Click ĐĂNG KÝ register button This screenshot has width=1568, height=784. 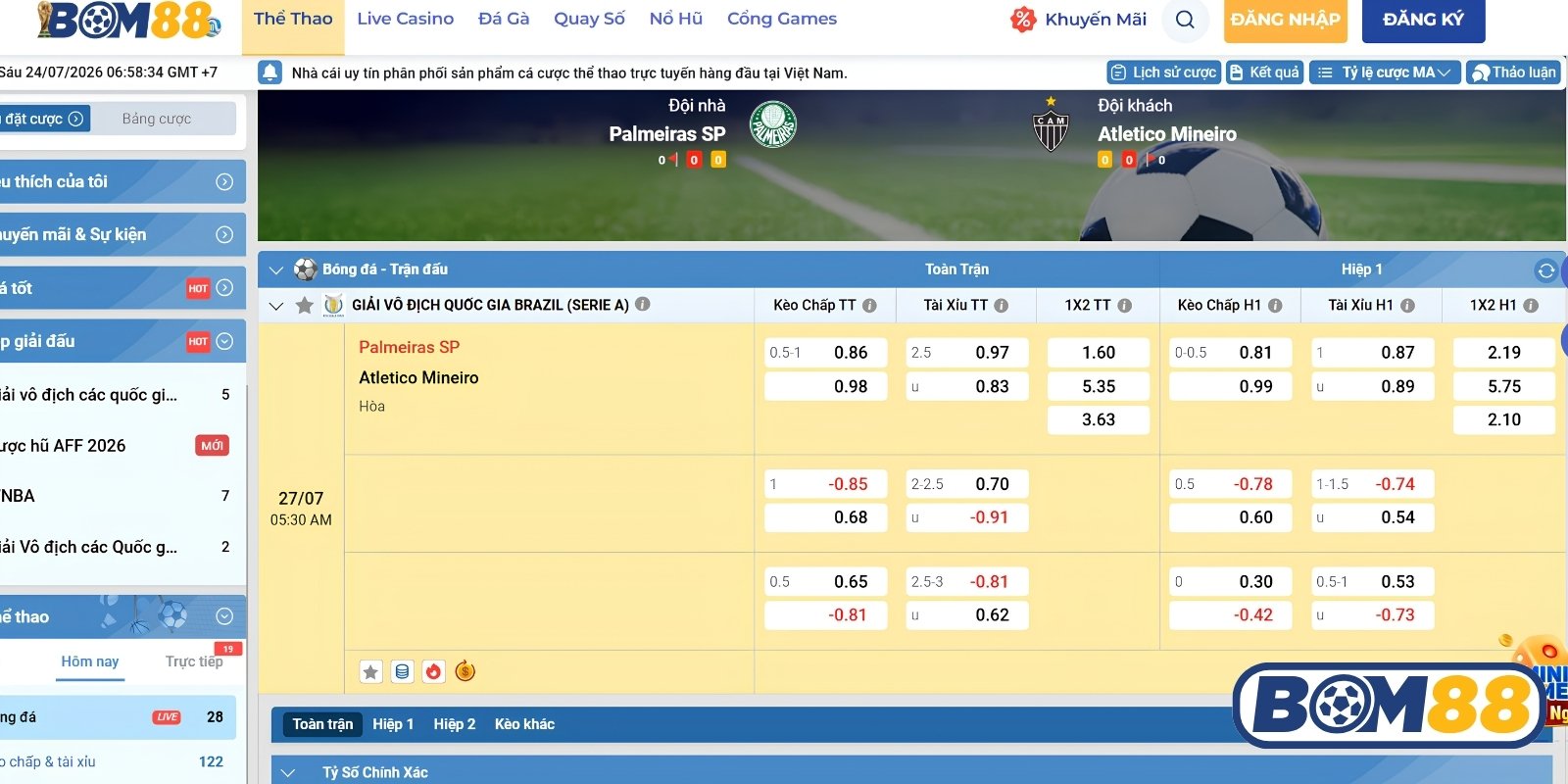(1423, 20)
